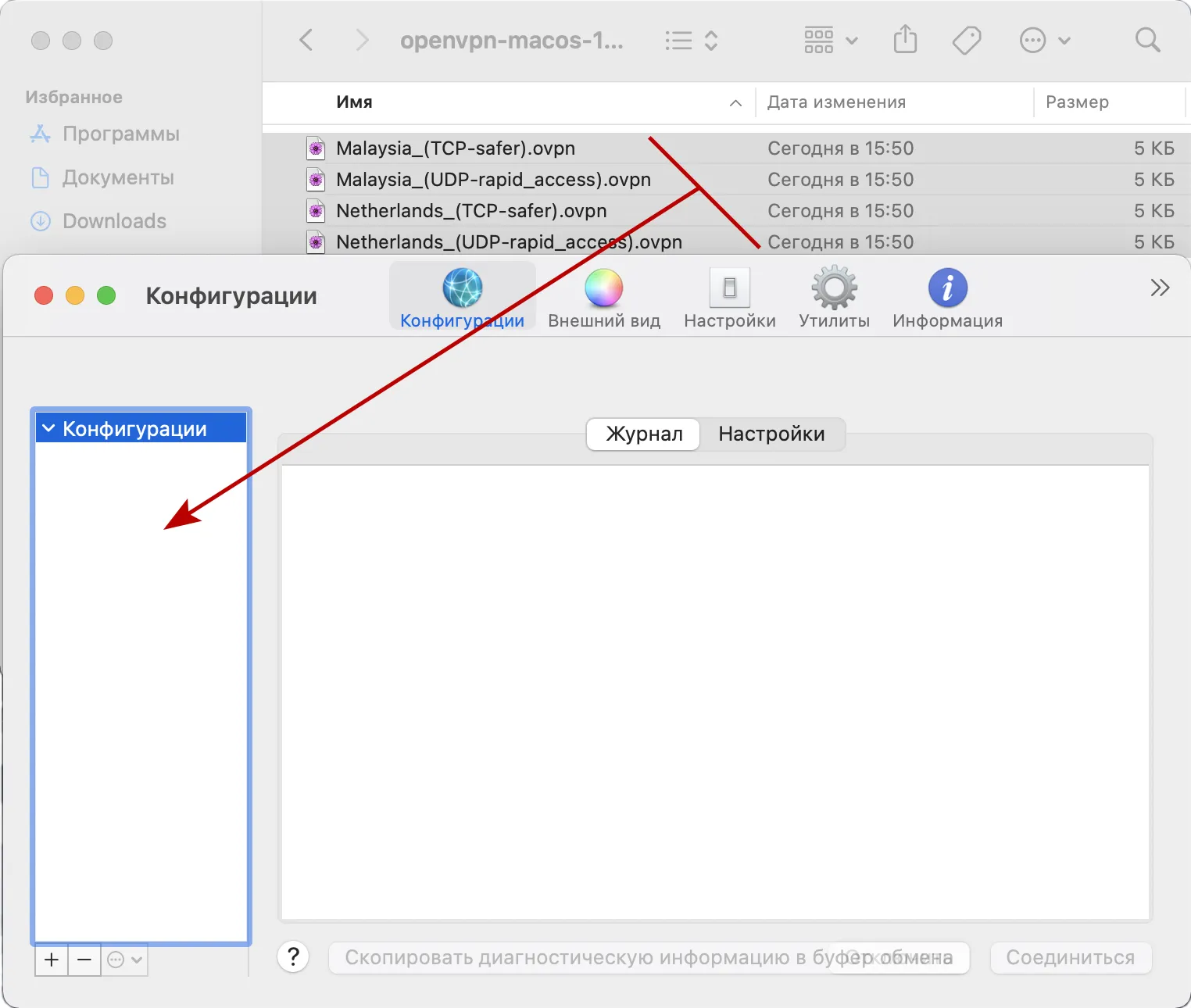Viewport: 1191px width, 1008px height.
Task: Select Malaysia_(TCP-safer).ovpn file
Action: click(x=455, y=148)
